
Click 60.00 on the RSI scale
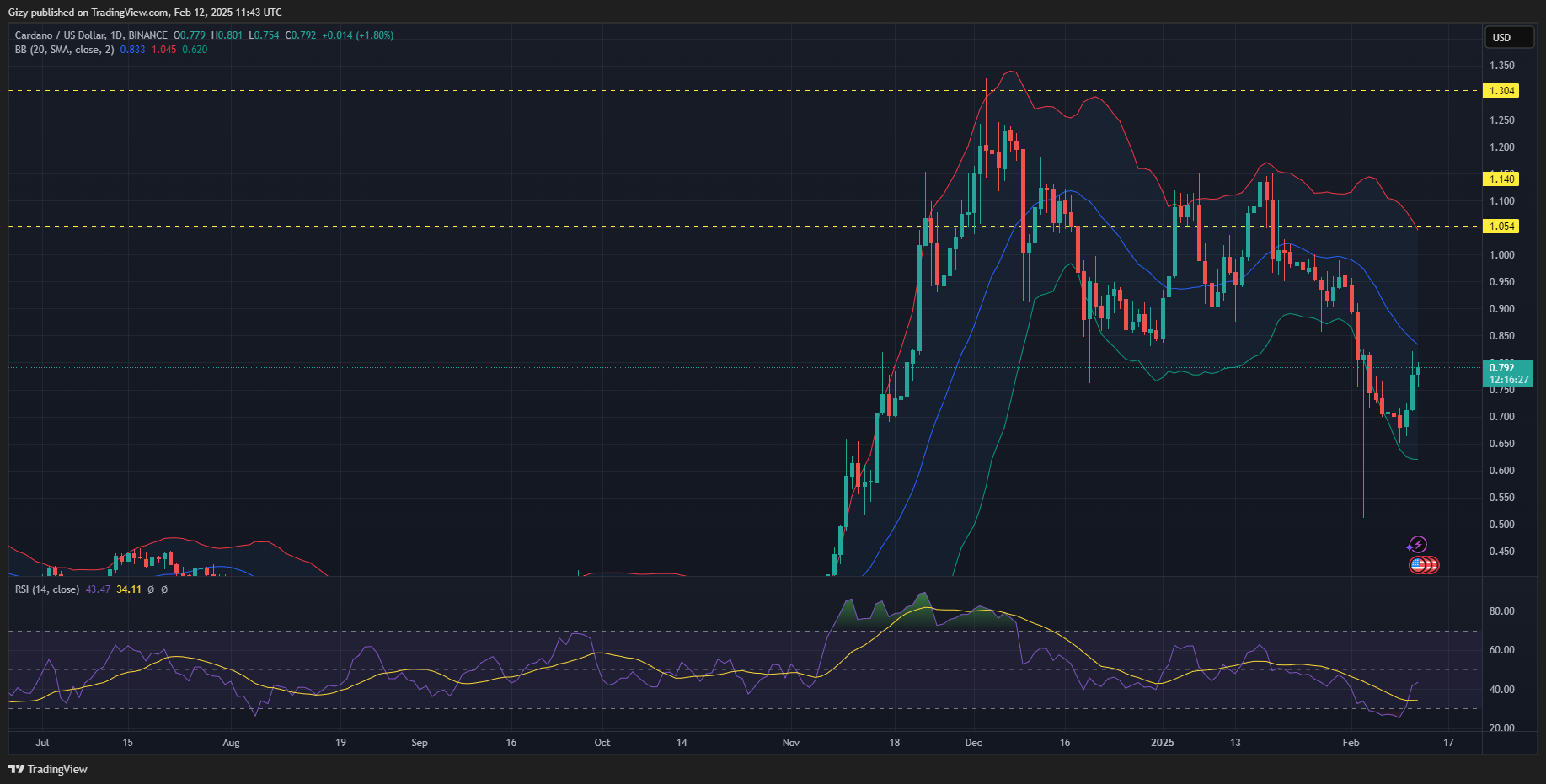[1501, 650]
